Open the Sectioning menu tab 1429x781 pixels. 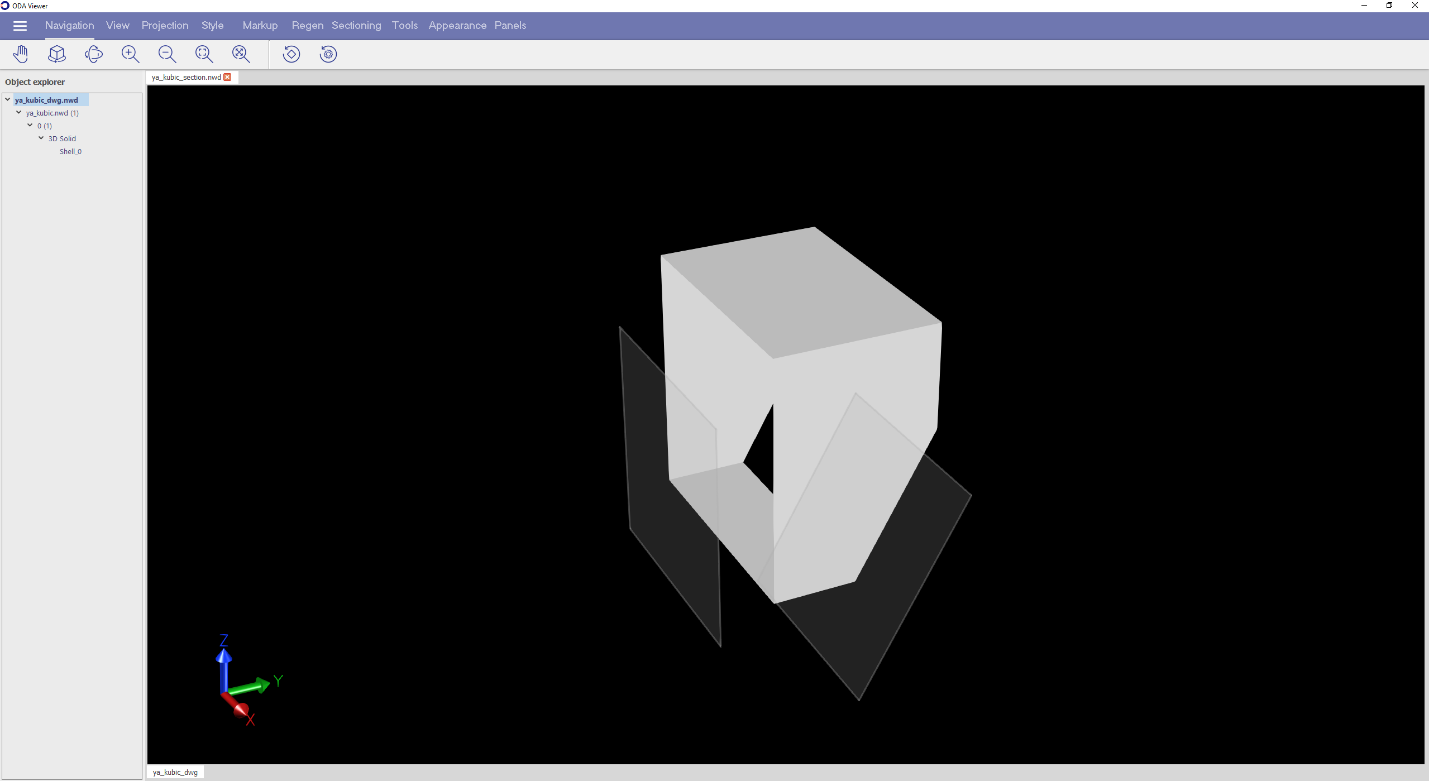pyautogui.click(x=356, y=25)
